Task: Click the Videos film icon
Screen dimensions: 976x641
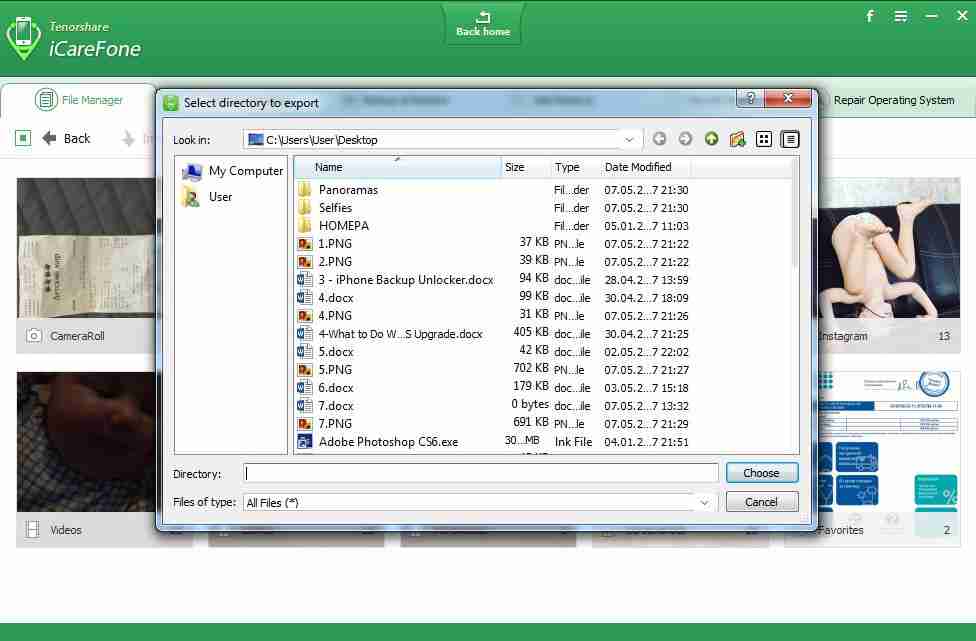Action: pos(32,530)
